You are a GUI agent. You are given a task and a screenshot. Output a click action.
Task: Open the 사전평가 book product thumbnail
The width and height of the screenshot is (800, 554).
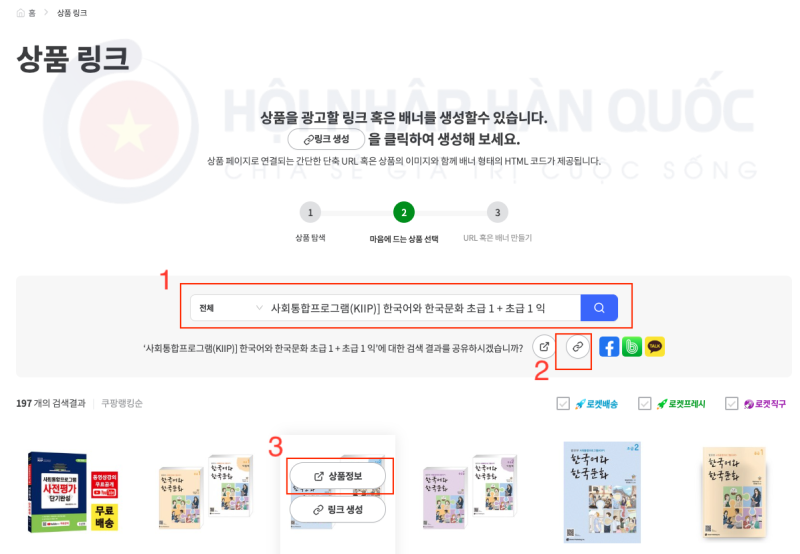click(x=73, y=491)
